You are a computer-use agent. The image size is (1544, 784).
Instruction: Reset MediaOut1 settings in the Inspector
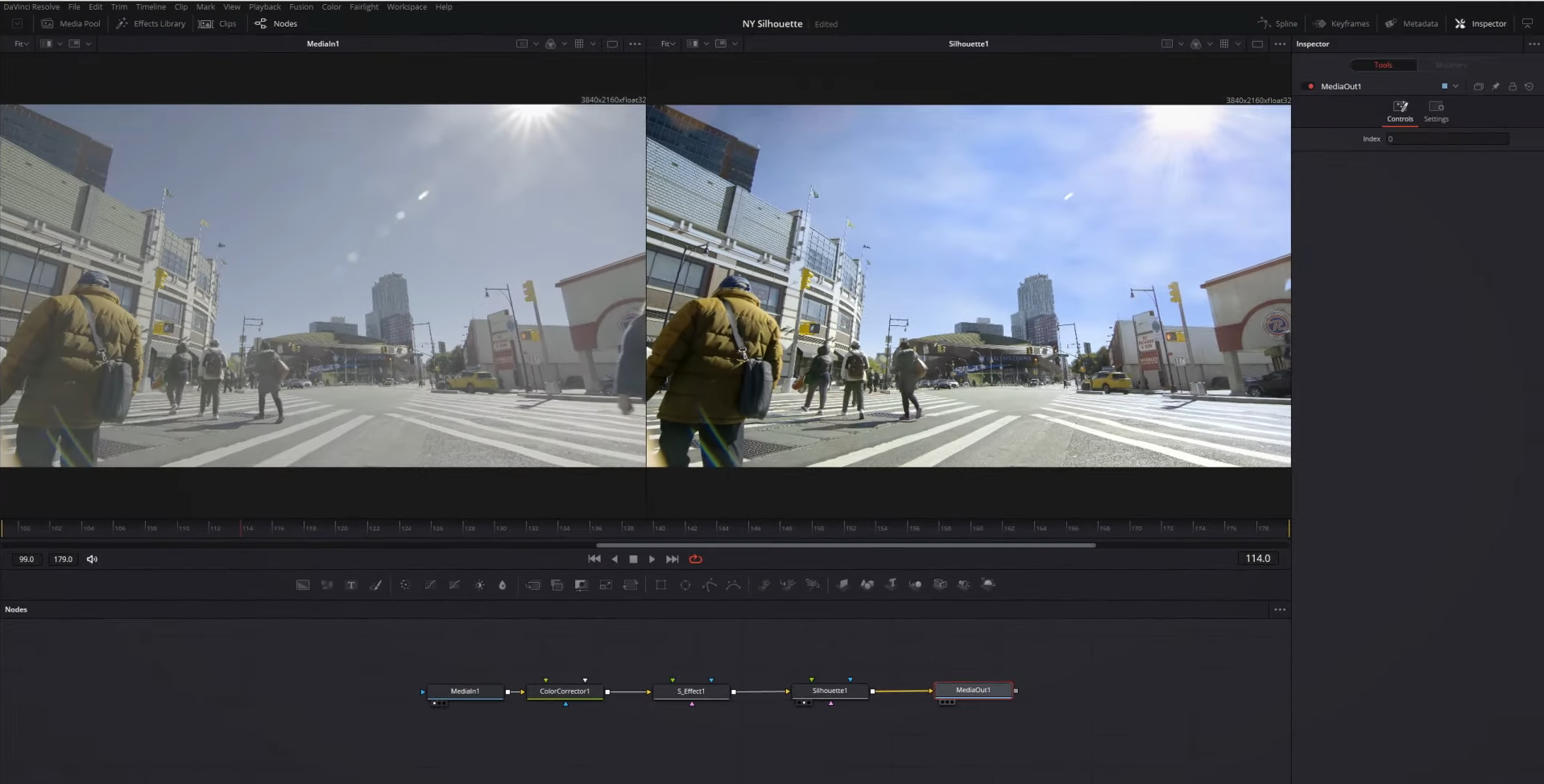pos(1529,86)
